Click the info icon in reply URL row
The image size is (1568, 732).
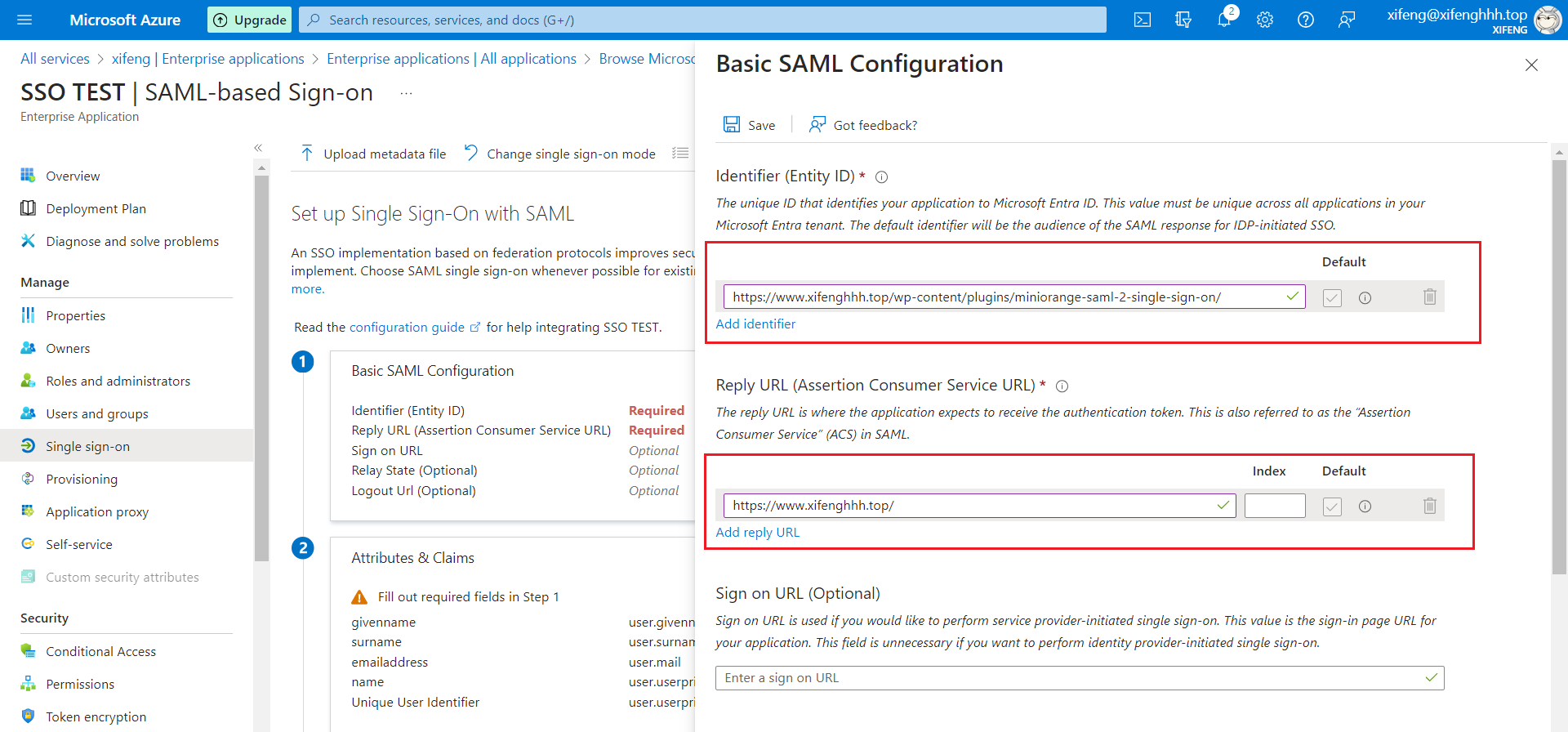[1365, 507]
